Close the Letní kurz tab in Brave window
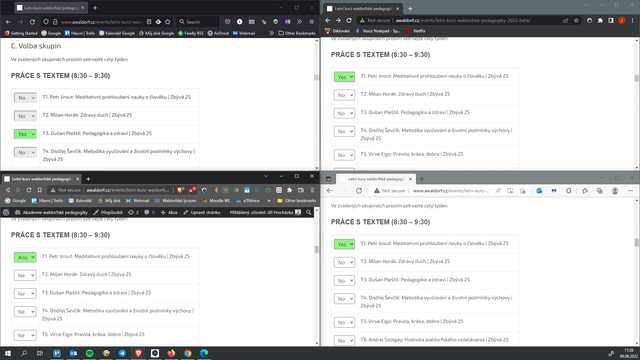Screen dimensions: 640x360 pos(78,179)
